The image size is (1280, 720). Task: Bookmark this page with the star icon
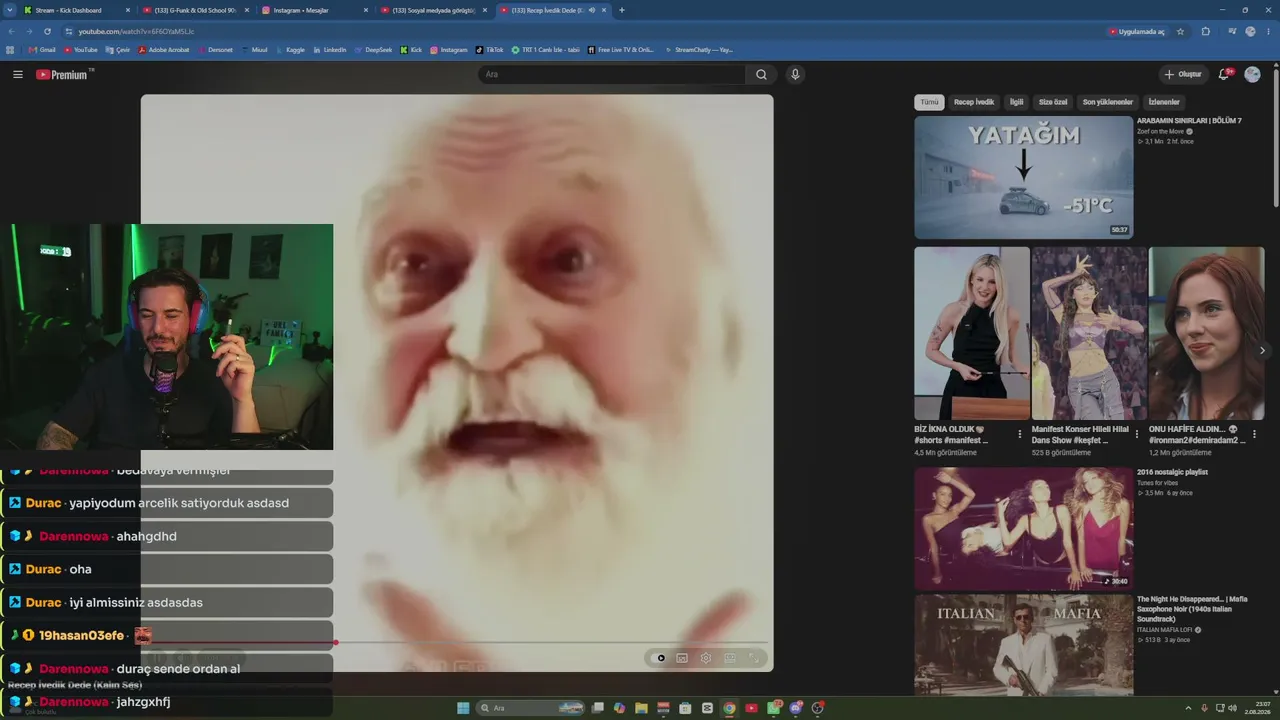pyautogui.click(x=1180, y=31)
